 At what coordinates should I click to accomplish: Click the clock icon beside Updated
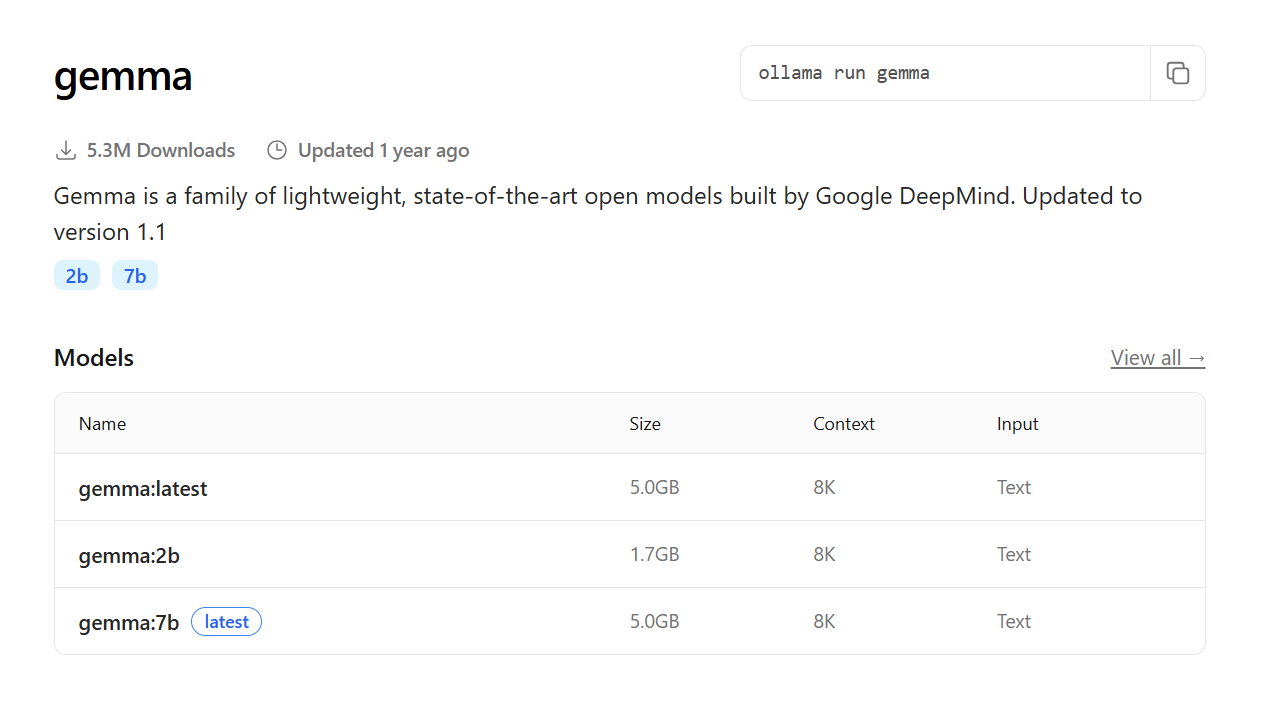(x=277, y=151)
